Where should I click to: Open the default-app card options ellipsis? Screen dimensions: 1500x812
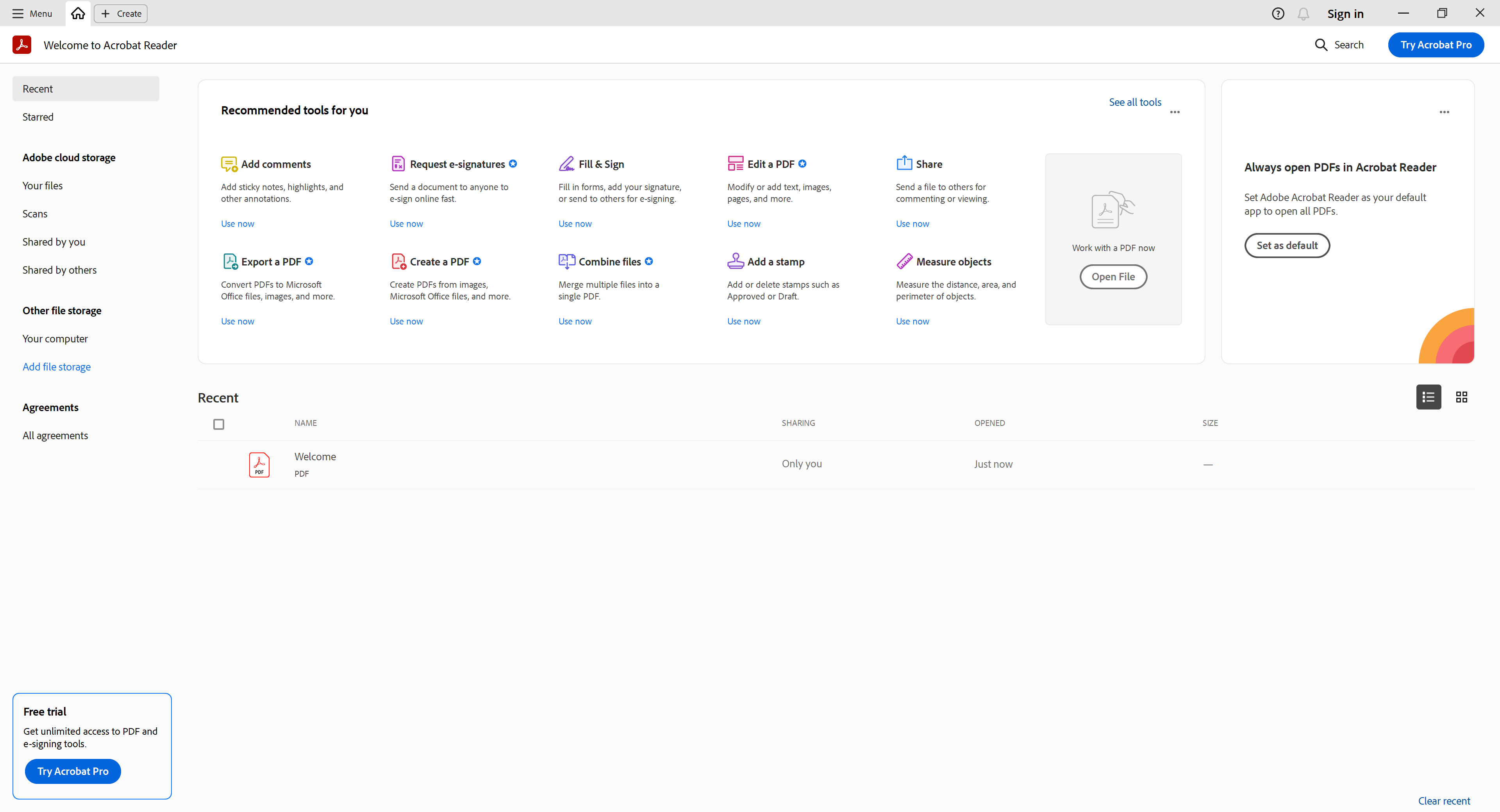click(1444, 112)
